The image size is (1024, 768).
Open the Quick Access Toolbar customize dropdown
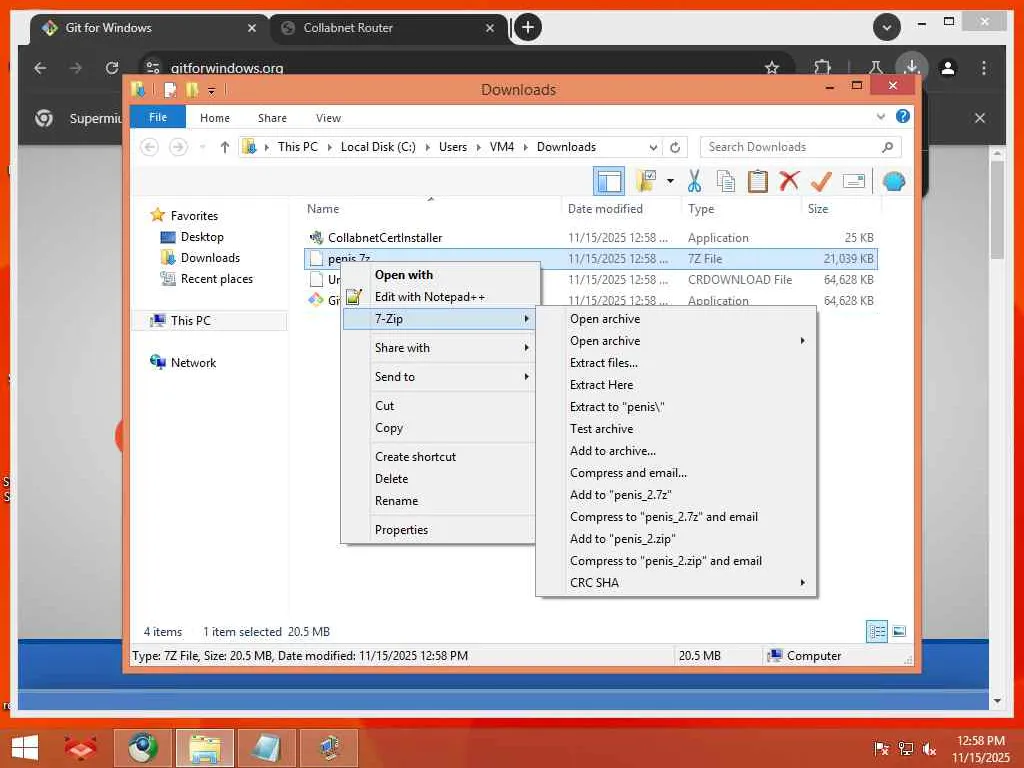(x=212, y=91)
